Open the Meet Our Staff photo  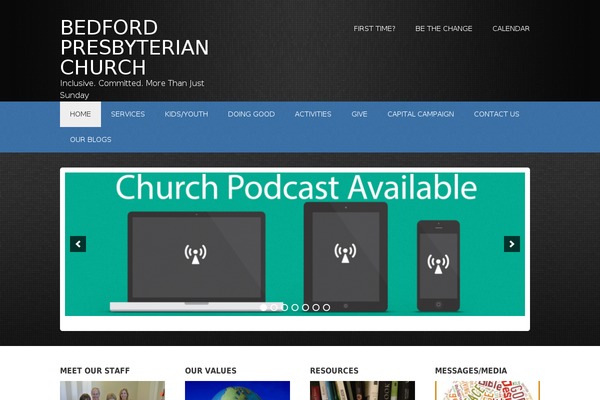[112, 390]
